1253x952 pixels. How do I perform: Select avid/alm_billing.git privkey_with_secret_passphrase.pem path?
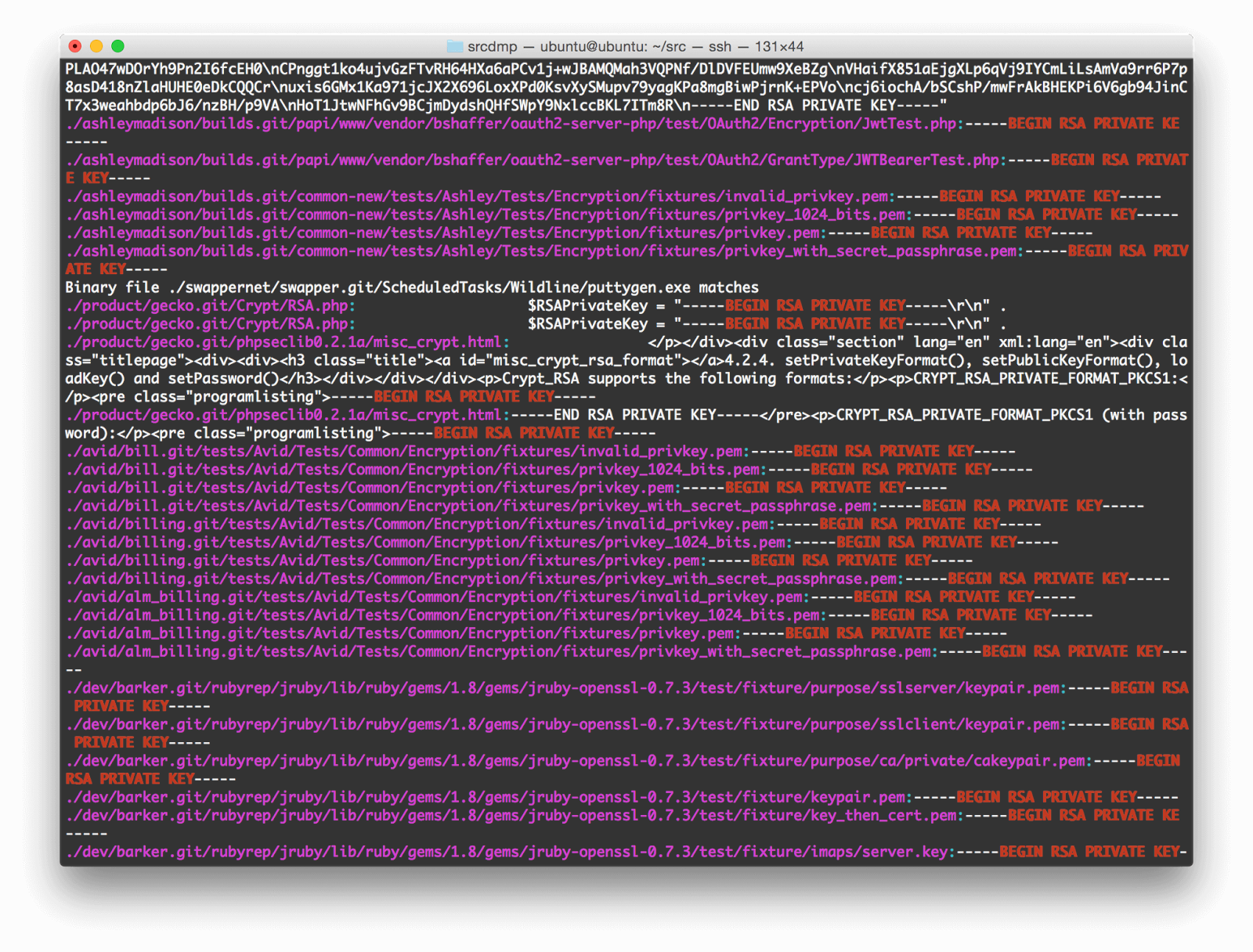coord(498,651)
